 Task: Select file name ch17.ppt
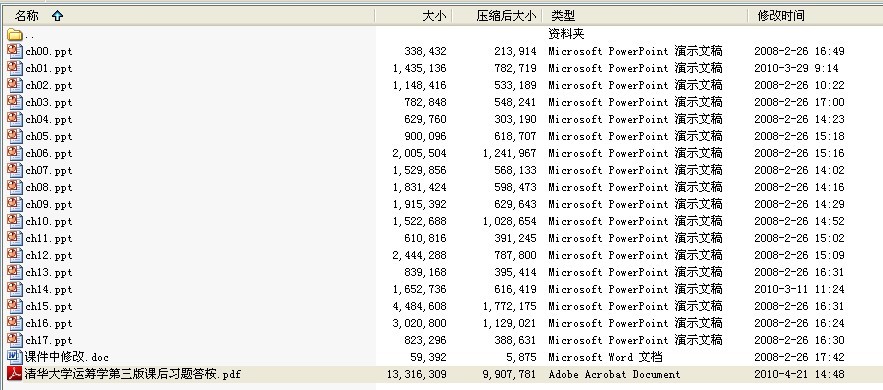48,340
